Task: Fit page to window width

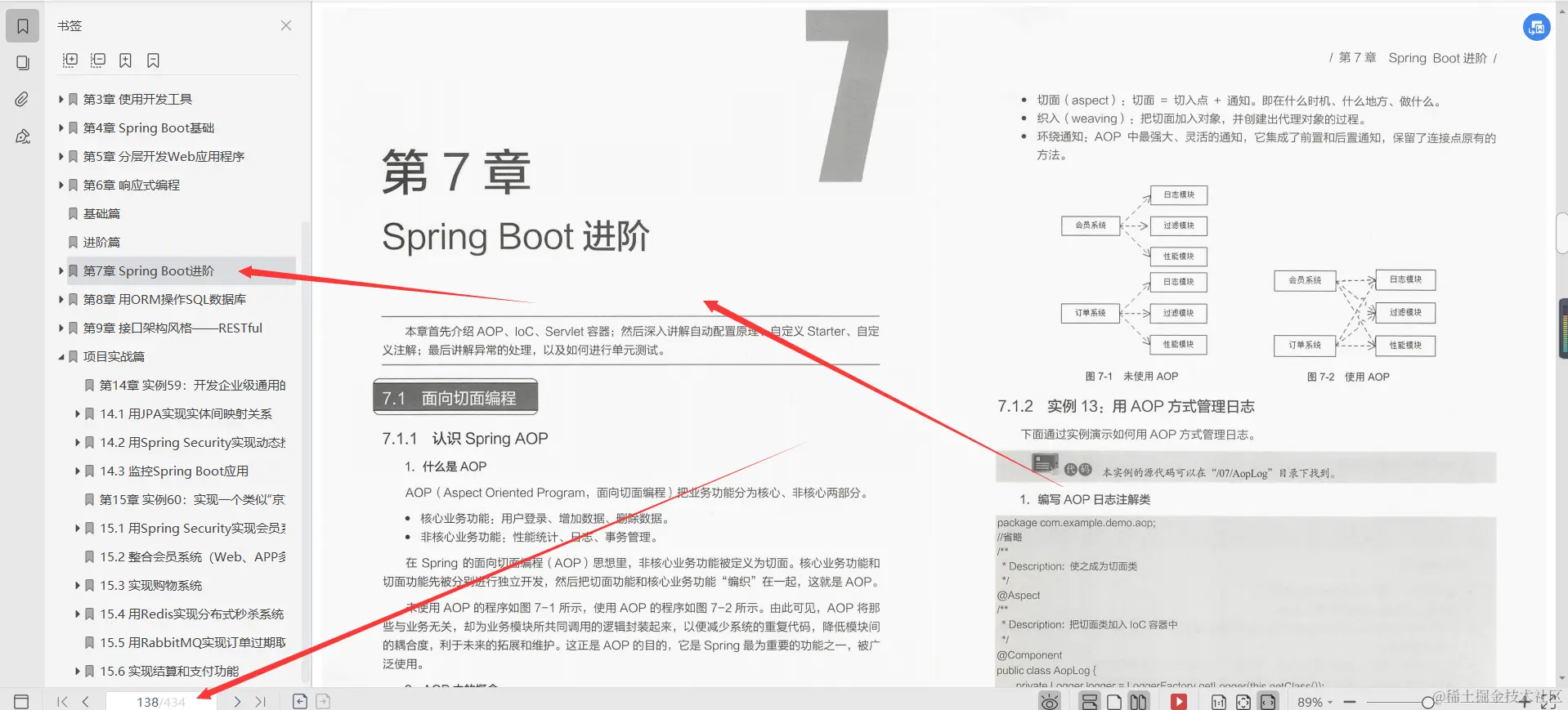Action: (x=1267, y=702)
